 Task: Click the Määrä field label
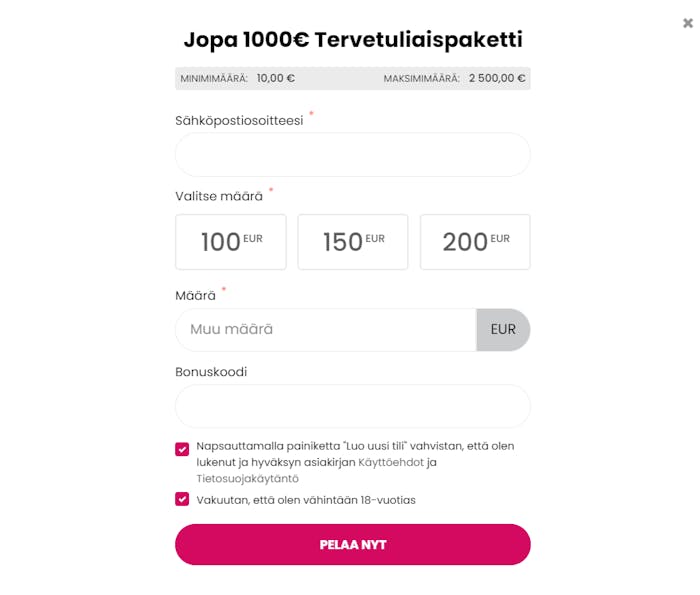click(196, 295)
